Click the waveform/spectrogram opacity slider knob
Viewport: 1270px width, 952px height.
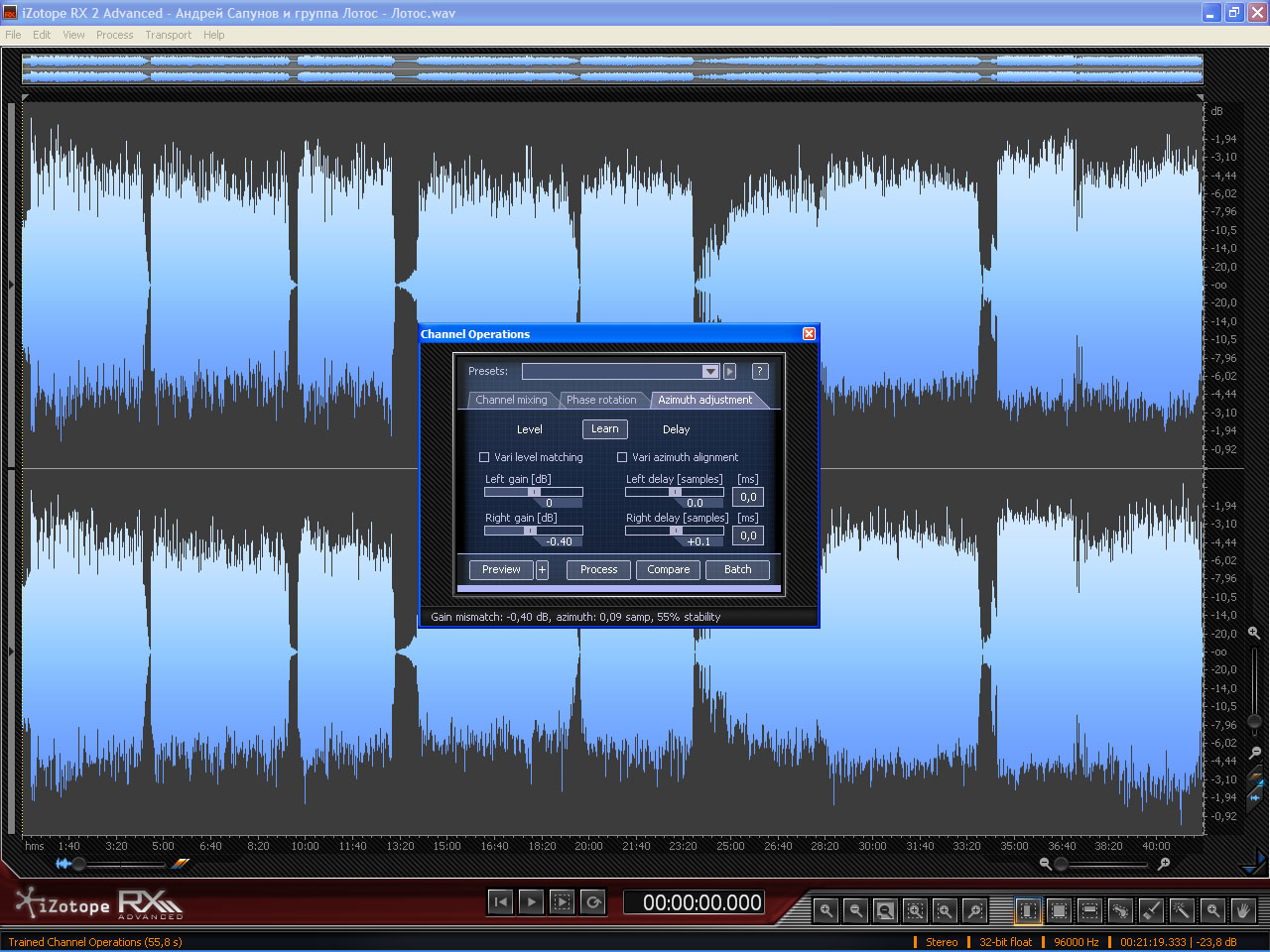coord(79,864)
